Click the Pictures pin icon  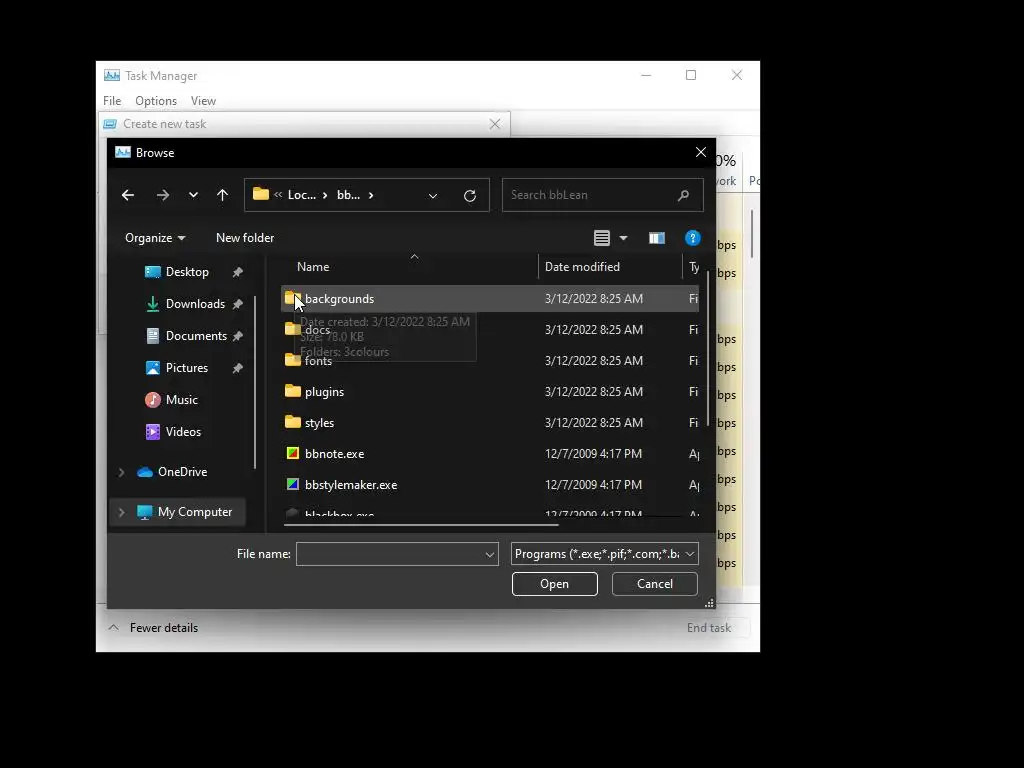tap(238, 368)
